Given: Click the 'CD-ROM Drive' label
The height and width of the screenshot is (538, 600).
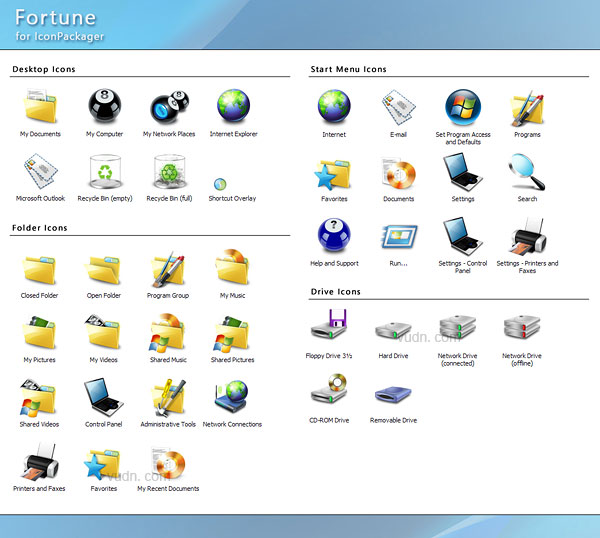Looking at the screenshot, I should (x=329, y=420).
